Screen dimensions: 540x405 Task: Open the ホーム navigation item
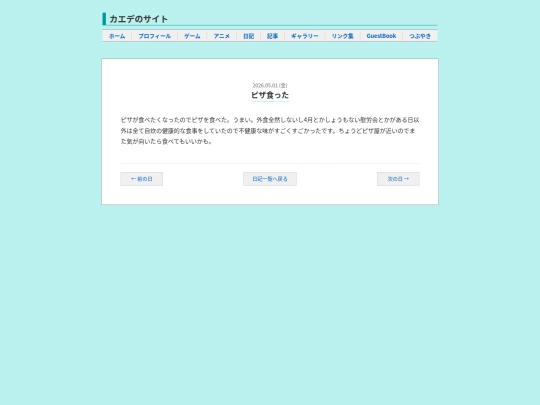tap(117, 36)
